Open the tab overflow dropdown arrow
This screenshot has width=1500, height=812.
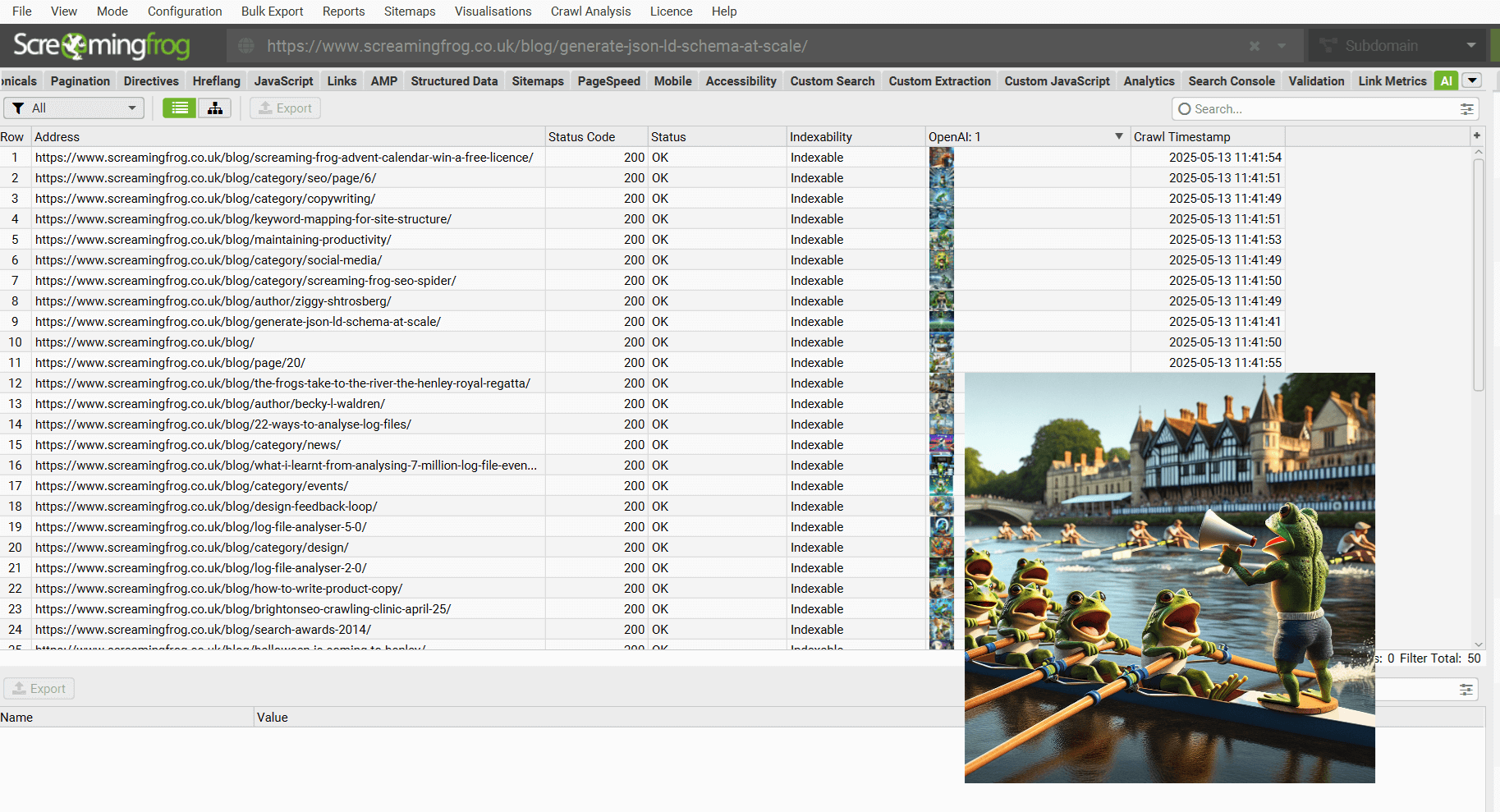(1472, 80)
